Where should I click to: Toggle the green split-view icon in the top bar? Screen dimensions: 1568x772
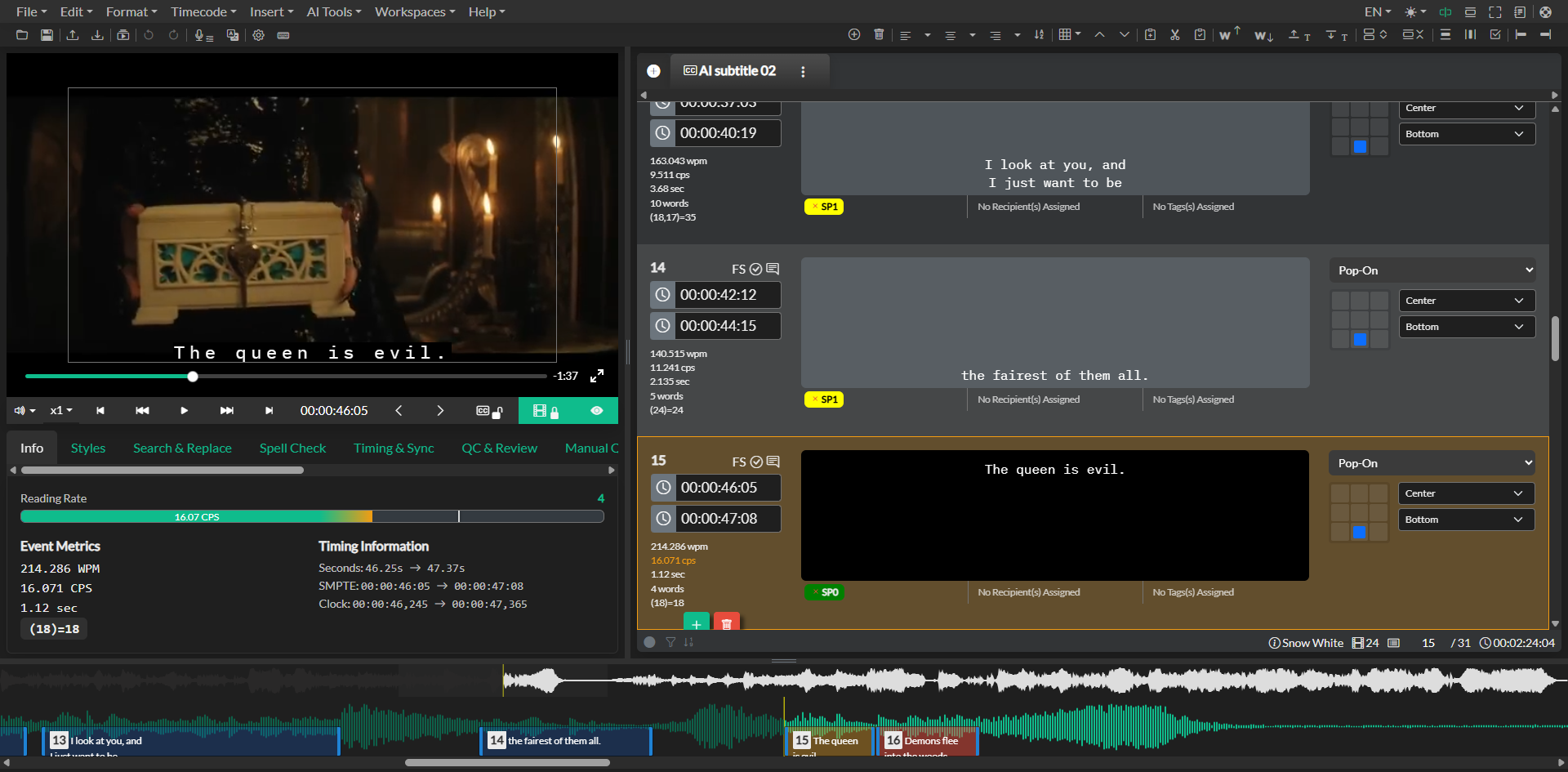point(1445,12)
